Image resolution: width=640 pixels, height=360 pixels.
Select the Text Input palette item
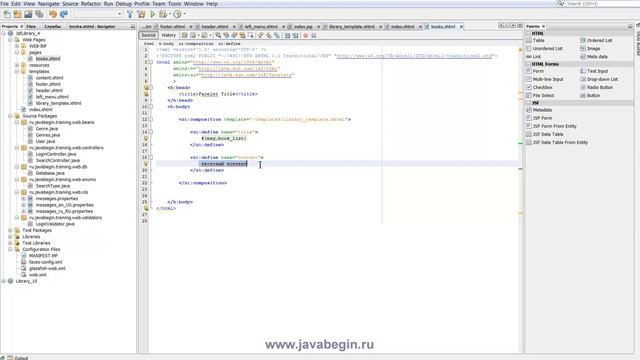click(x=594, y=71)
